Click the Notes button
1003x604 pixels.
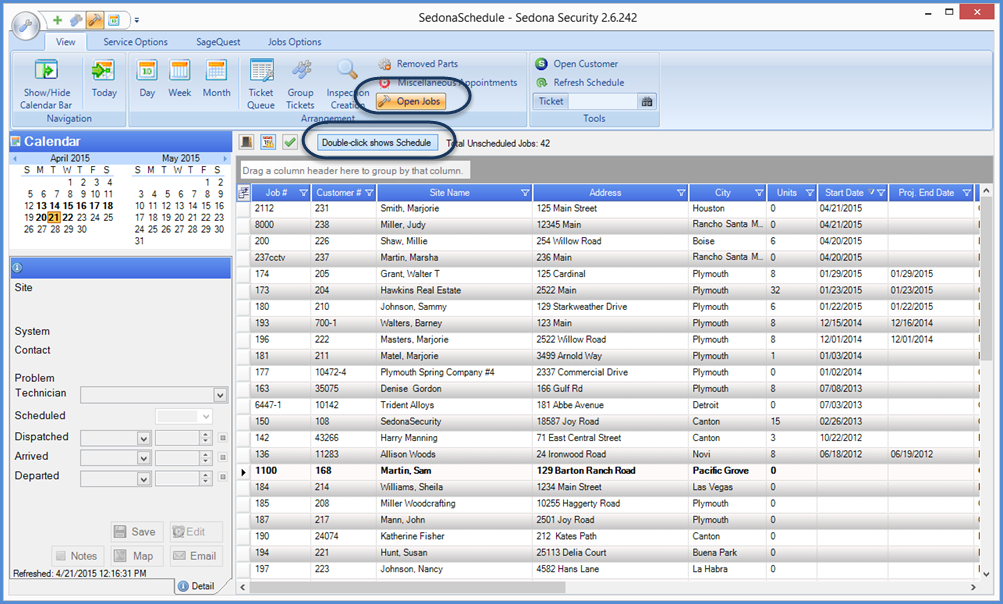pyautogui.click(x=77, y=556)
